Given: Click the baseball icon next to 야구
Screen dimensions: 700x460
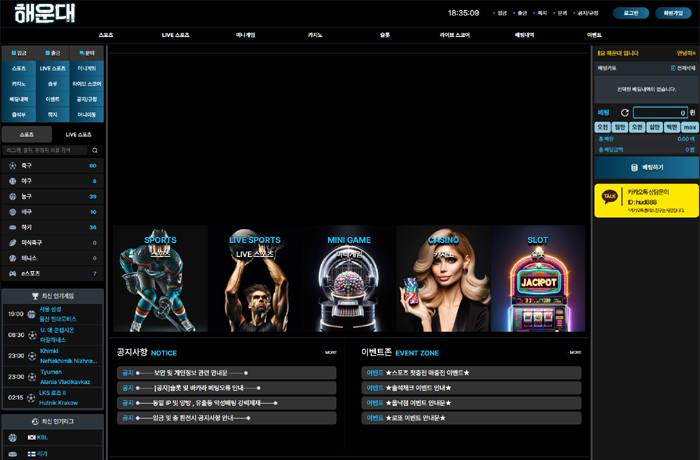Looking at the screenshot, I should click(x=12, y=181).
